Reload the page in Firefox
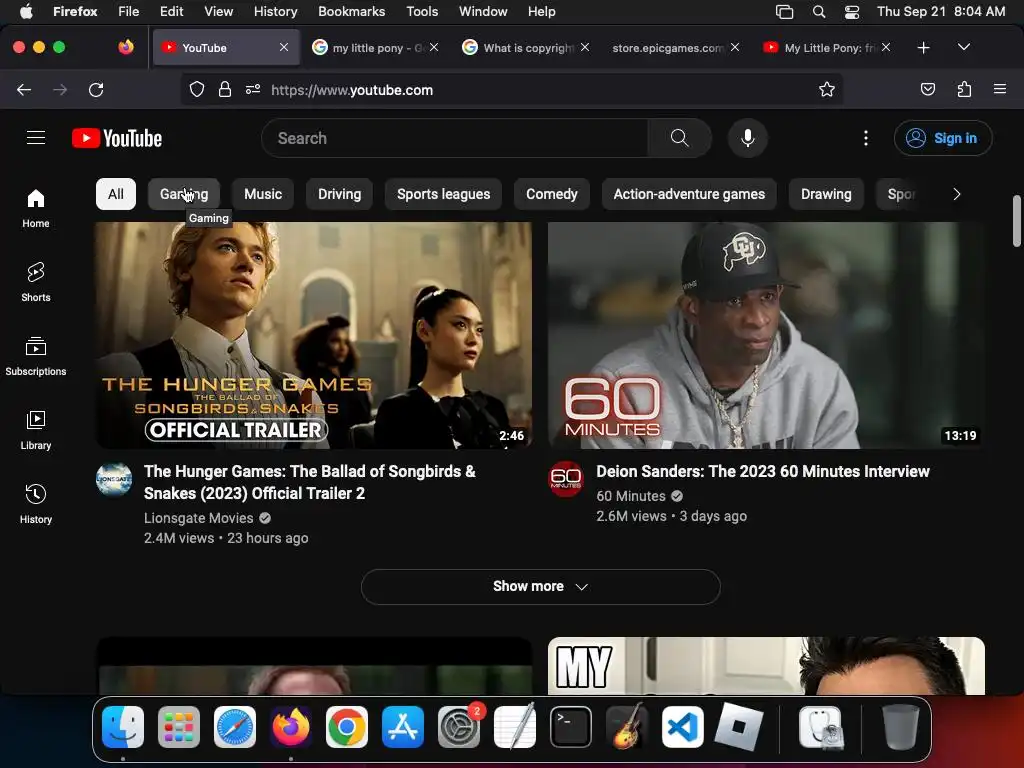 point(96,89)
